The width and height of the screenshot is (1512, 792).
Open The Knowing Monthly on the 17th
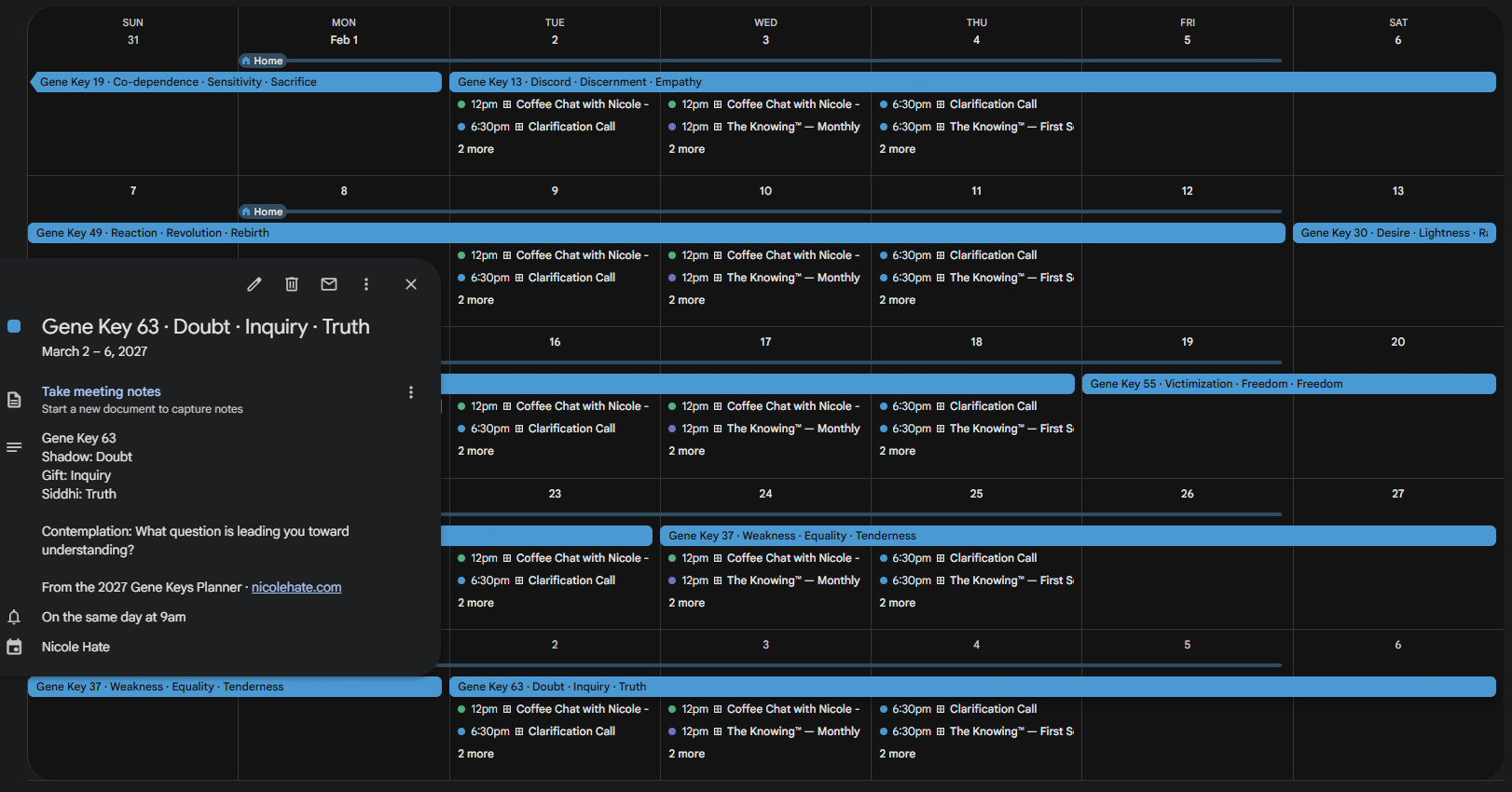(764, 429)
